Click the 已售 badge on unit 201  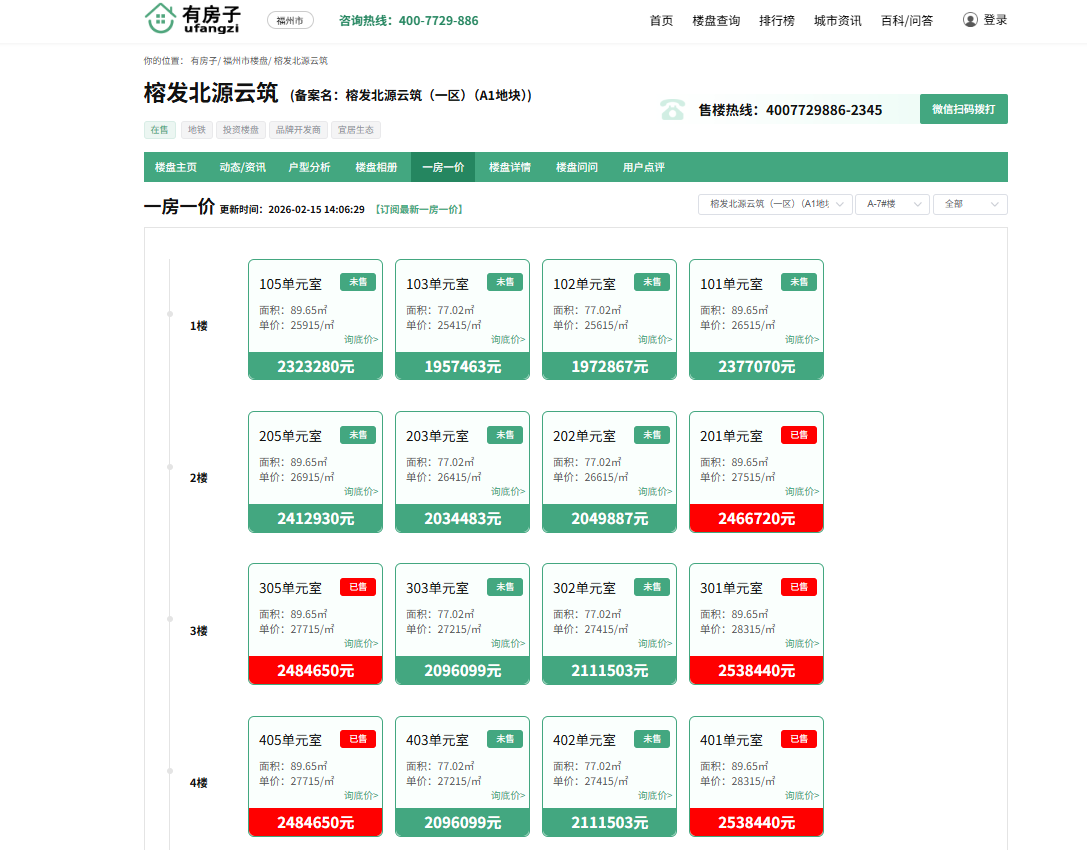[798, 435]
